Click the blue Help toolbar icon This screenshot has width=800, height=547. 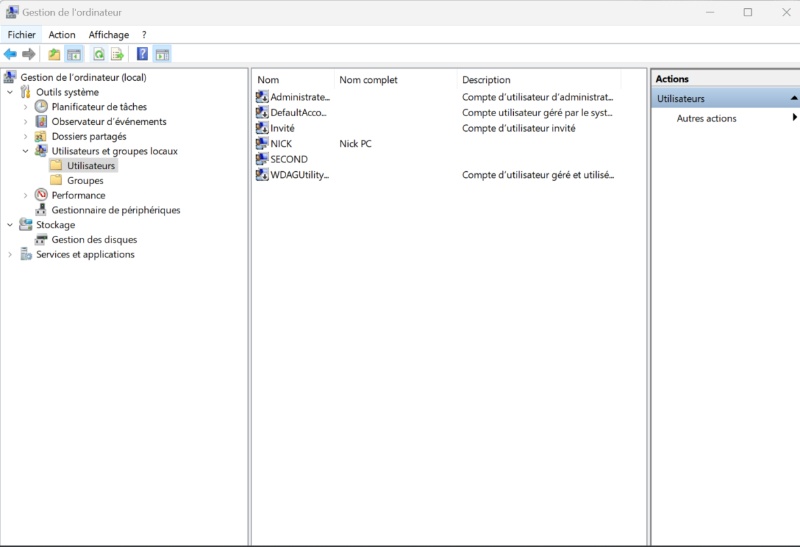(143, 54)
